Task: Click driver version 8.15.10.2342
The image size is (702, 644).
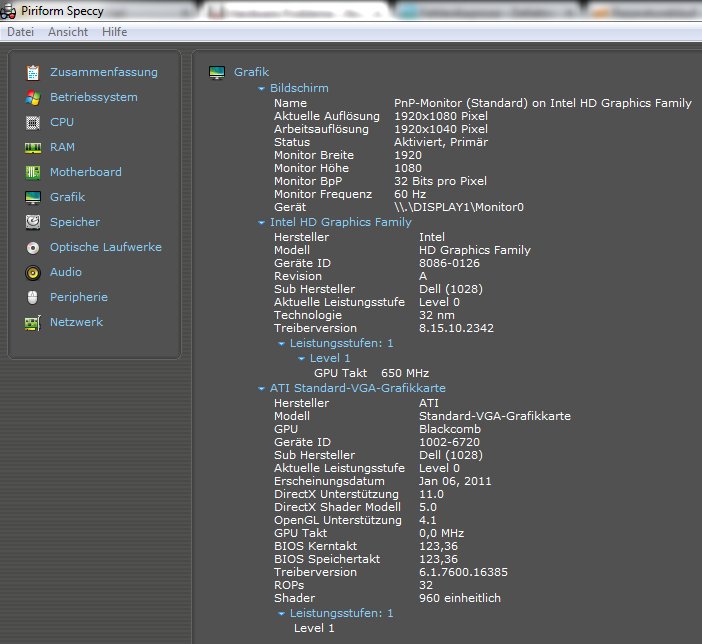Action: (456, 328)
